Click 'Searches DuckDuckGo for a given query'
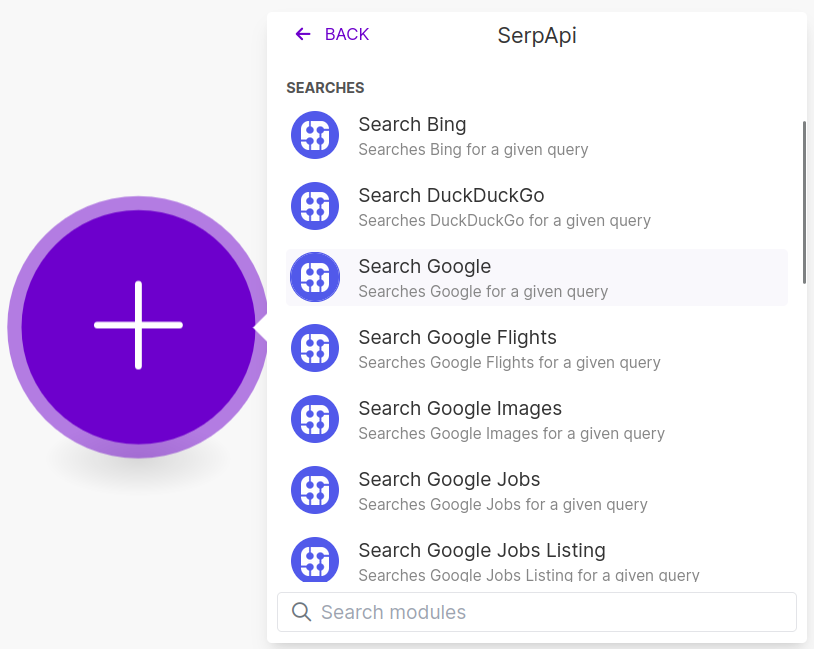This screenshot has height=649, width=814. (x=504, y=221)
